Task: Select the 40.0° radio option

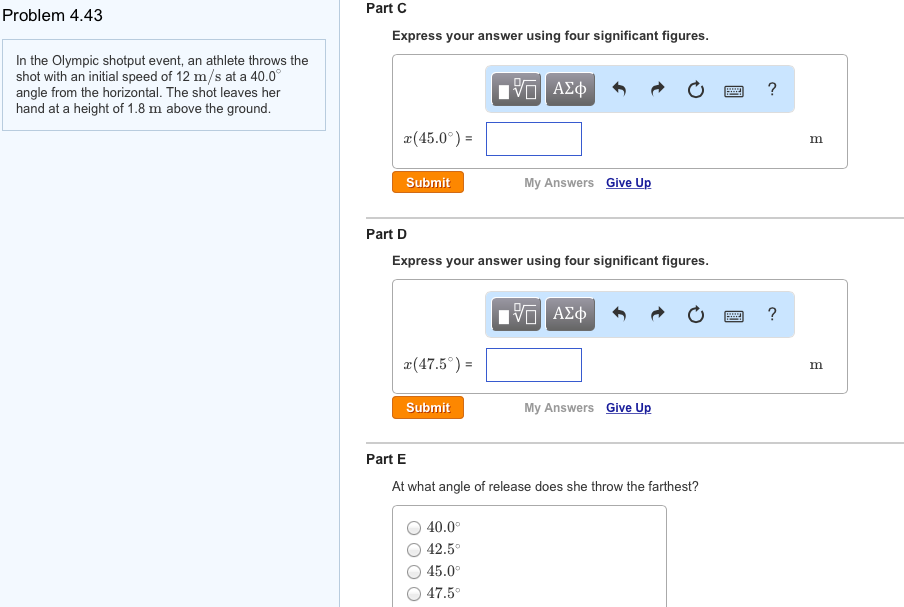Action: point(414,528)
